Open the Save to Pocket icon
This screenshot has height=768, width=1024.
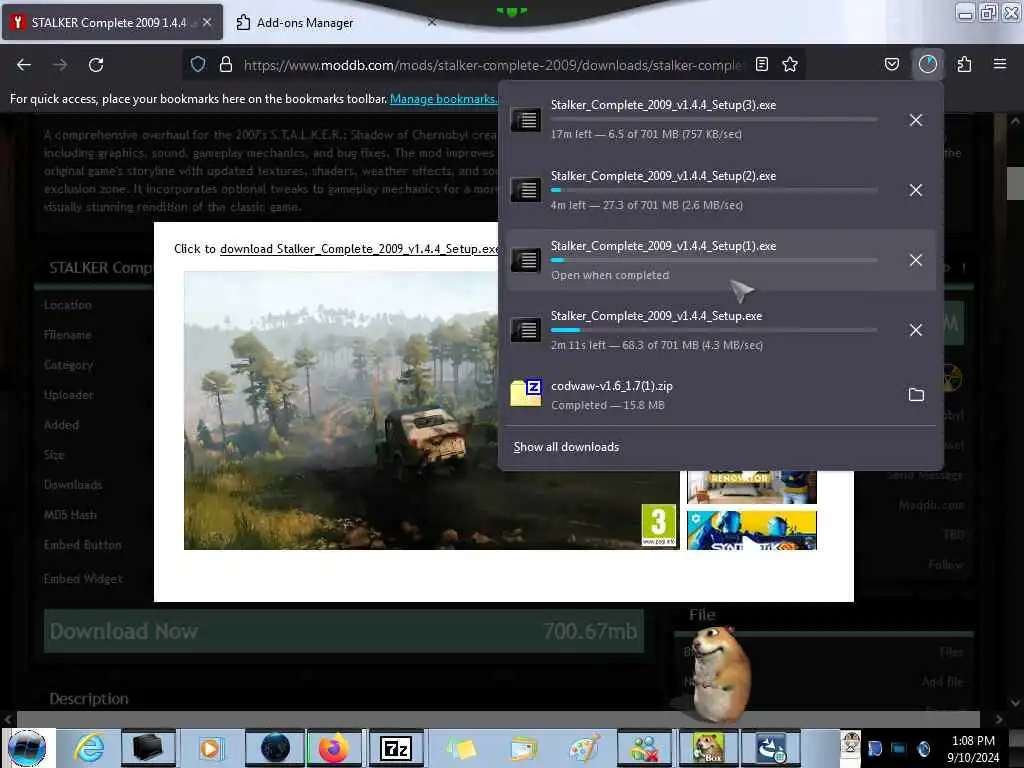click(891, 64)
